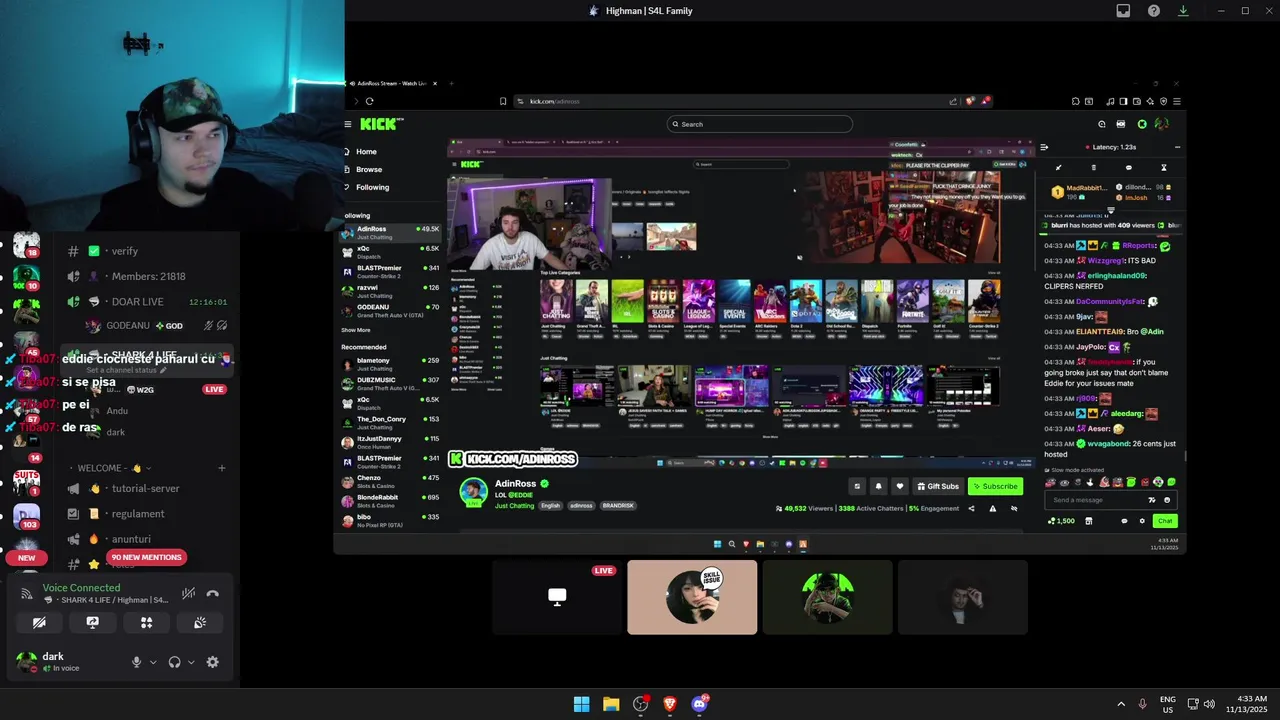The width and height of the screenshot is (1280, 720).
Task: Open server icon with 18 badge
Action: (x=26, y=245)
